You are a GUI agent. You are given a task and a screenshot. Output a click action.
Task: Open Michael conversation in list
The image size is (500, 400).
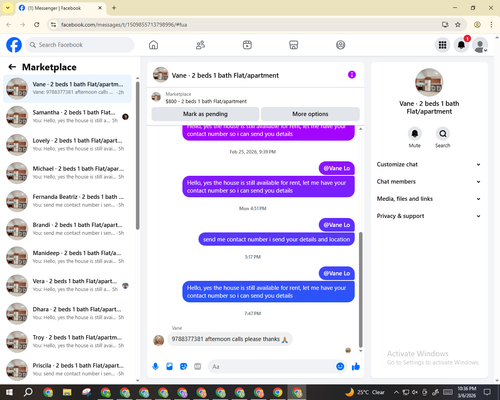[x=67, y=173]
